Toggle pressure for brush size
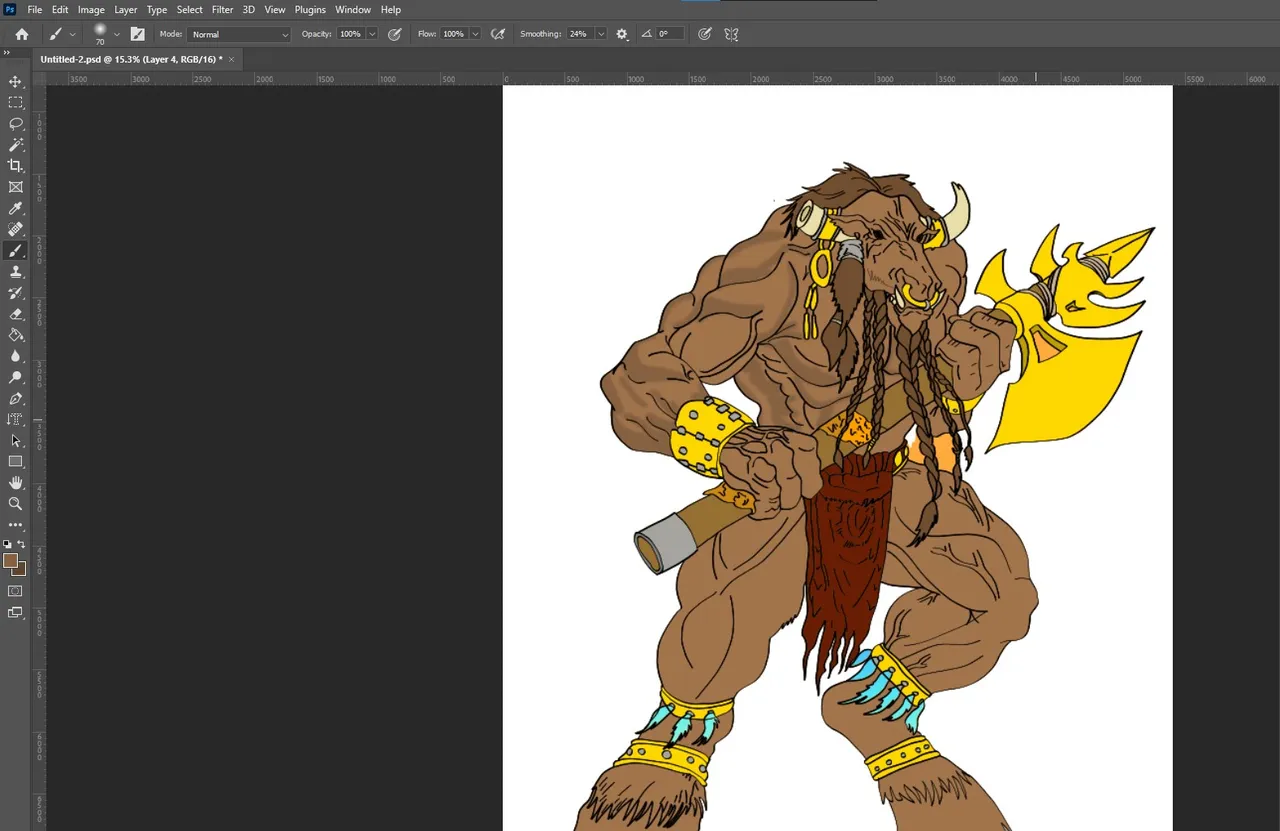1280x831 pixels. click(x=705, y=34)
